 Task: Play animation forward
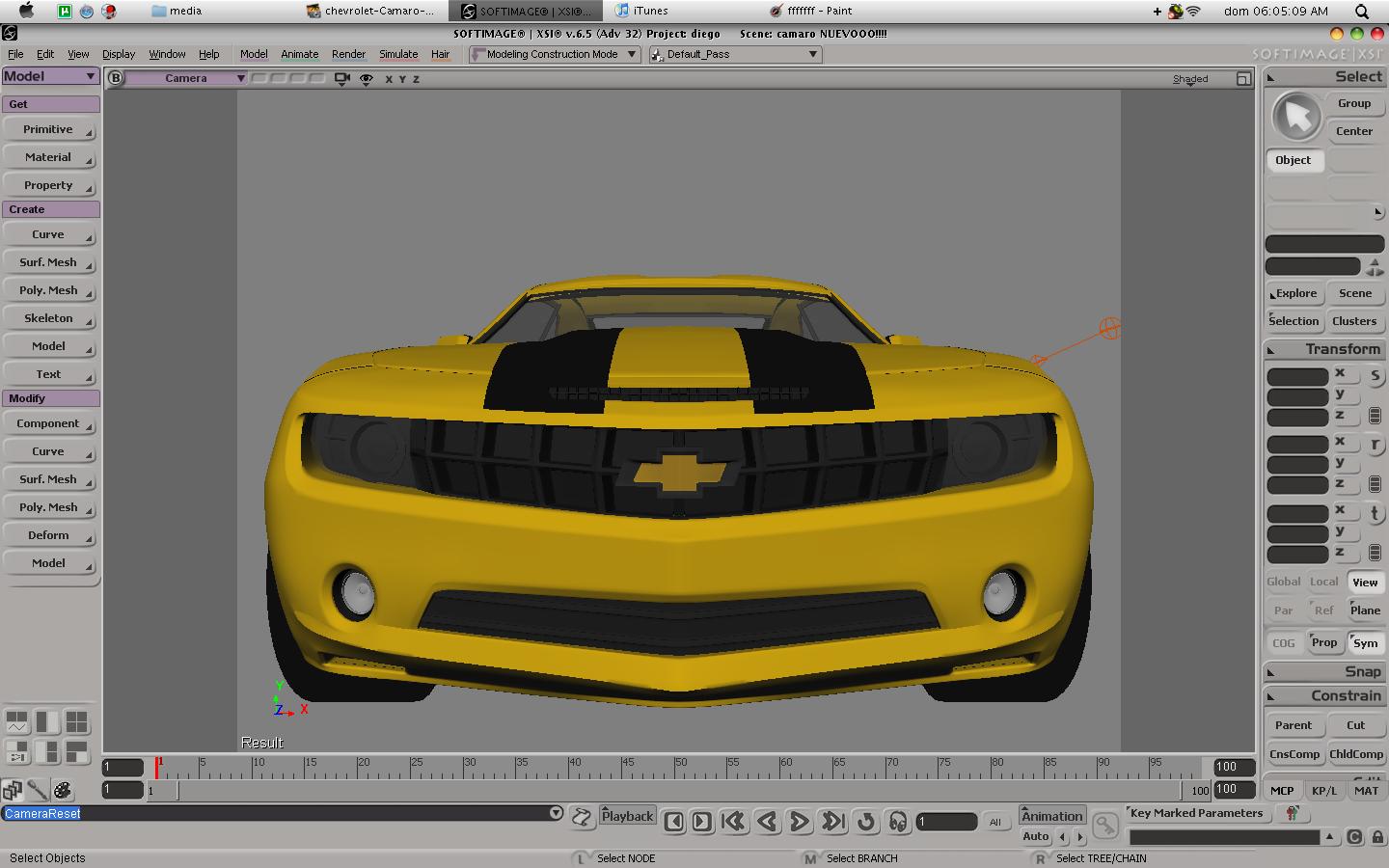point(800,821)
